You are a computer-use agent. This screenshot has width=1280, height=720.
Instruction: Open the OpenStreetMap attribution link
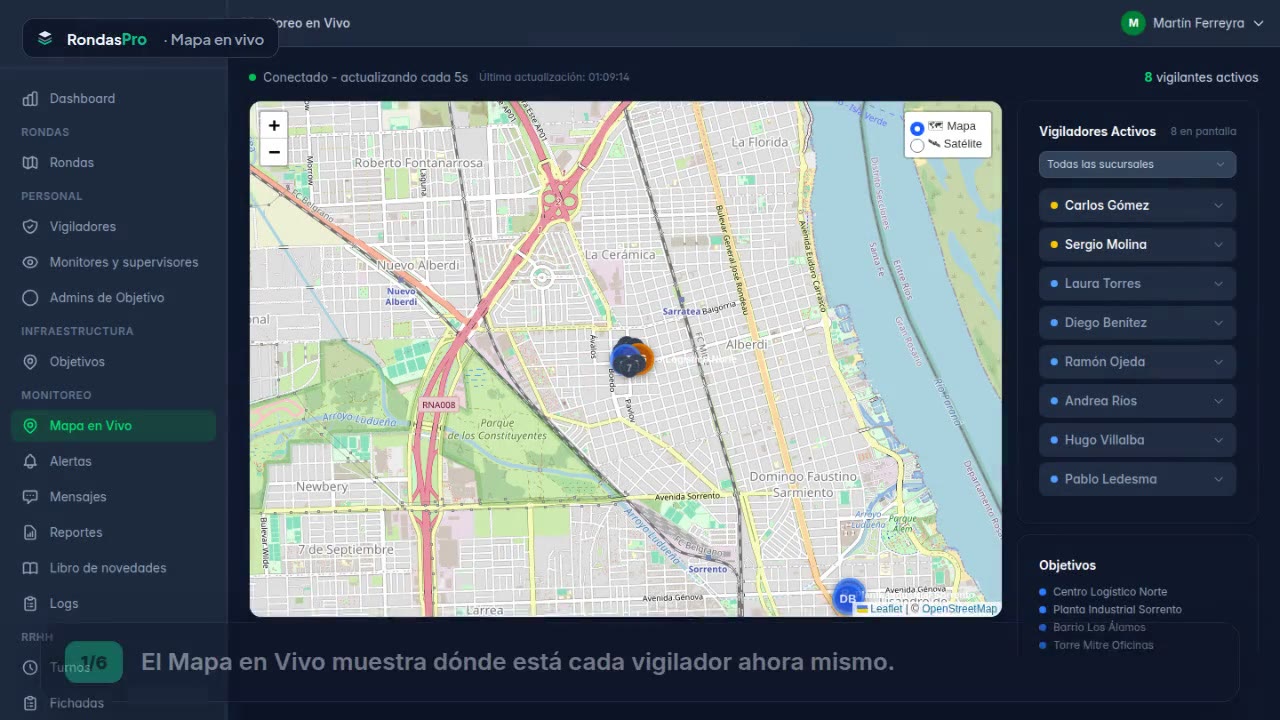[x=959, y=608]
